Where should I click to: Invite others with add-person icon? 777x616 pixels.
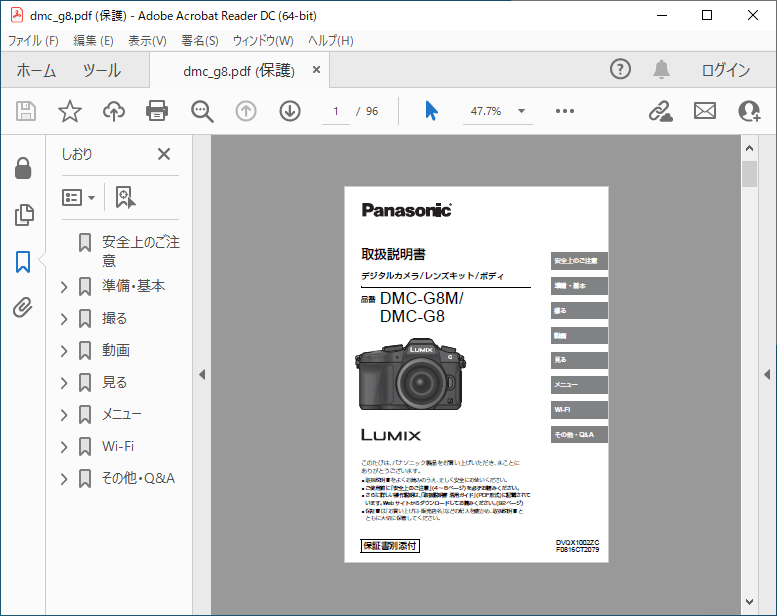pyautogui.click(x=749, y=111)
